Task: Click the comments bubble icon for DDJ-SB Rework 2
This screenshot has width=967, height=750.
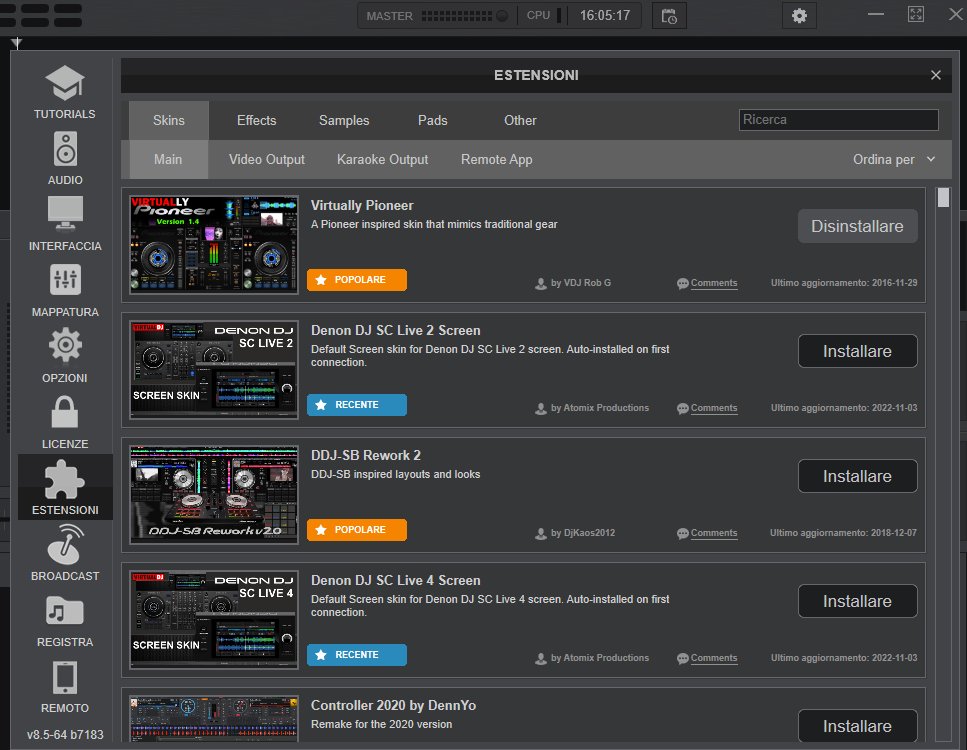Action: coord(683,534)
